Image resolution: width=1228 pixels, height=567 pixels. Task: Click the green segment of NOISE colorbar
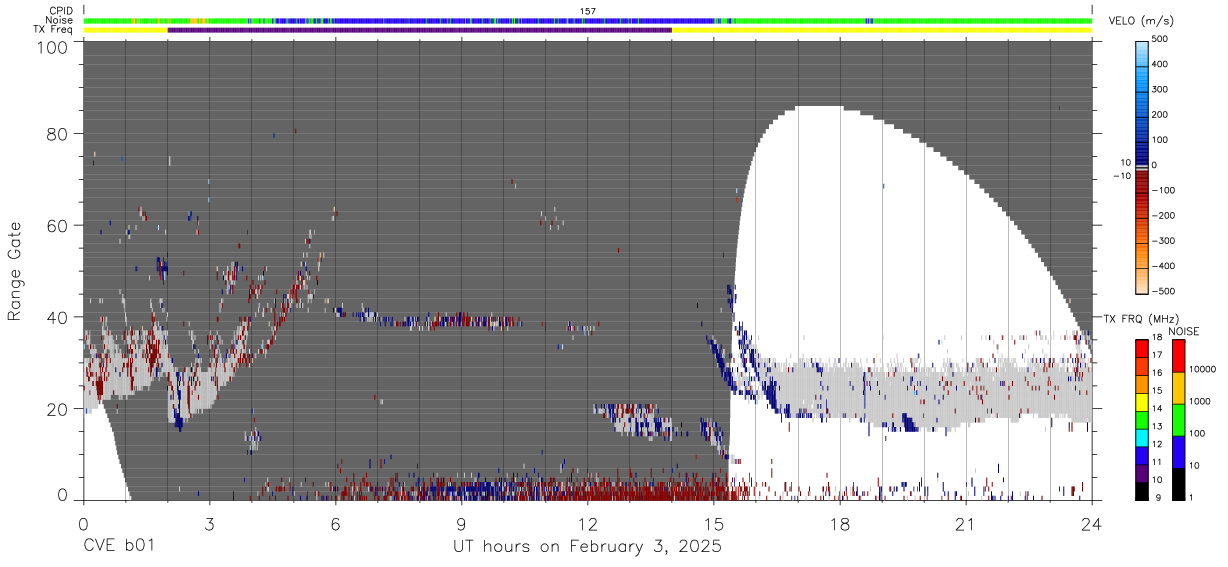(x=1178, y=418)
